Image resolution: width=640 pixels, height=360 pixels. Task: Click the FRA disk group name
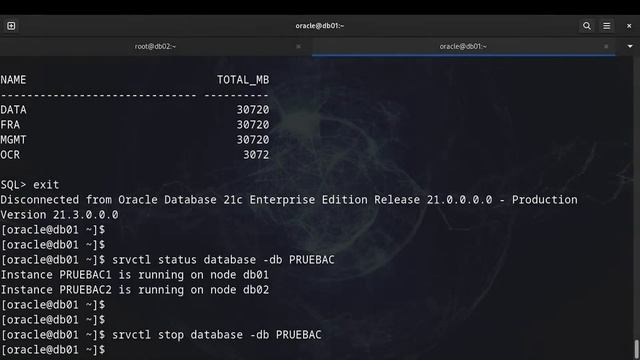coord(10,124)
